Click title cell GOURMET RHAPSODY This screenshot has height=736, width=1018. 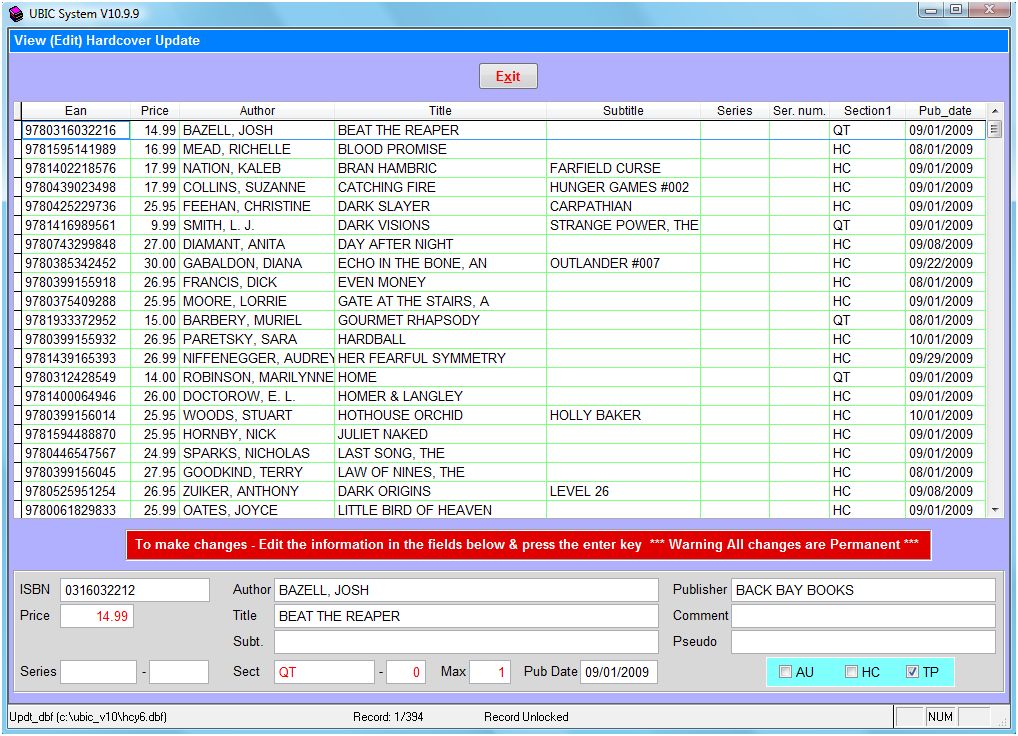pyautogui.click(x=440, y=320)
